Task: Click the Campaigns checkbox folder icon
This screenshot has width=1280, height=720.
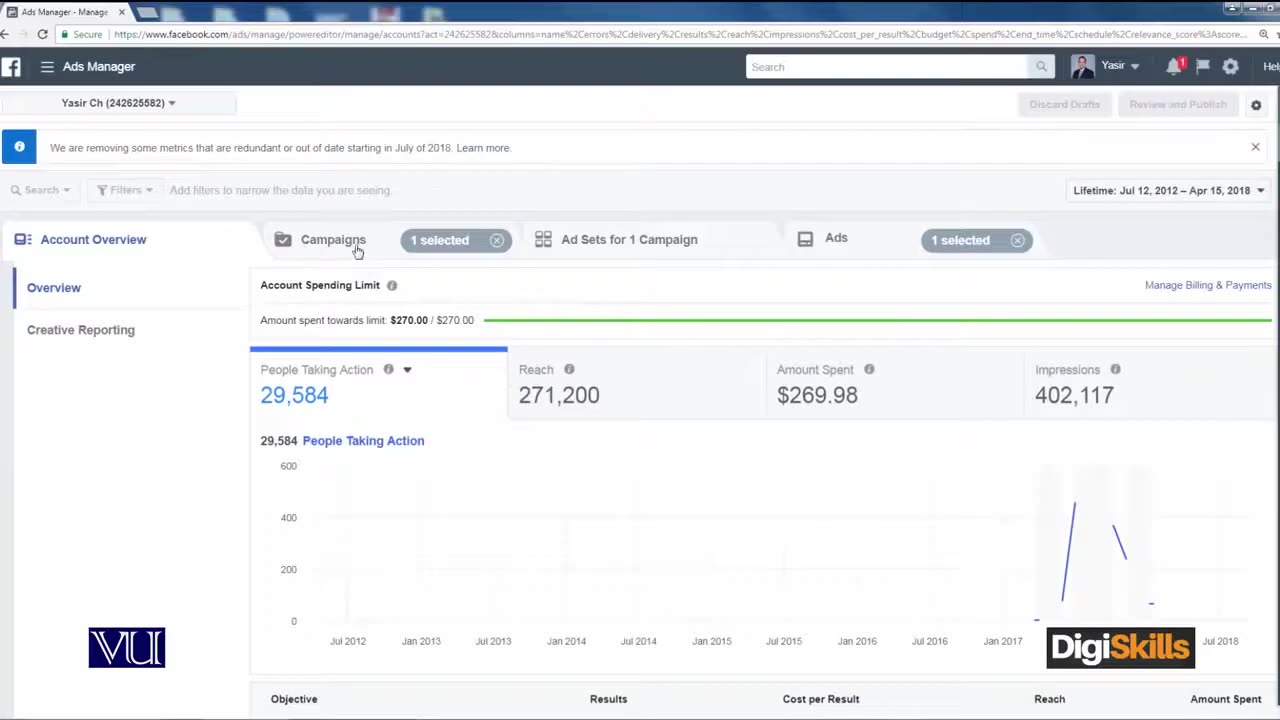Action: tap(283, 239)
